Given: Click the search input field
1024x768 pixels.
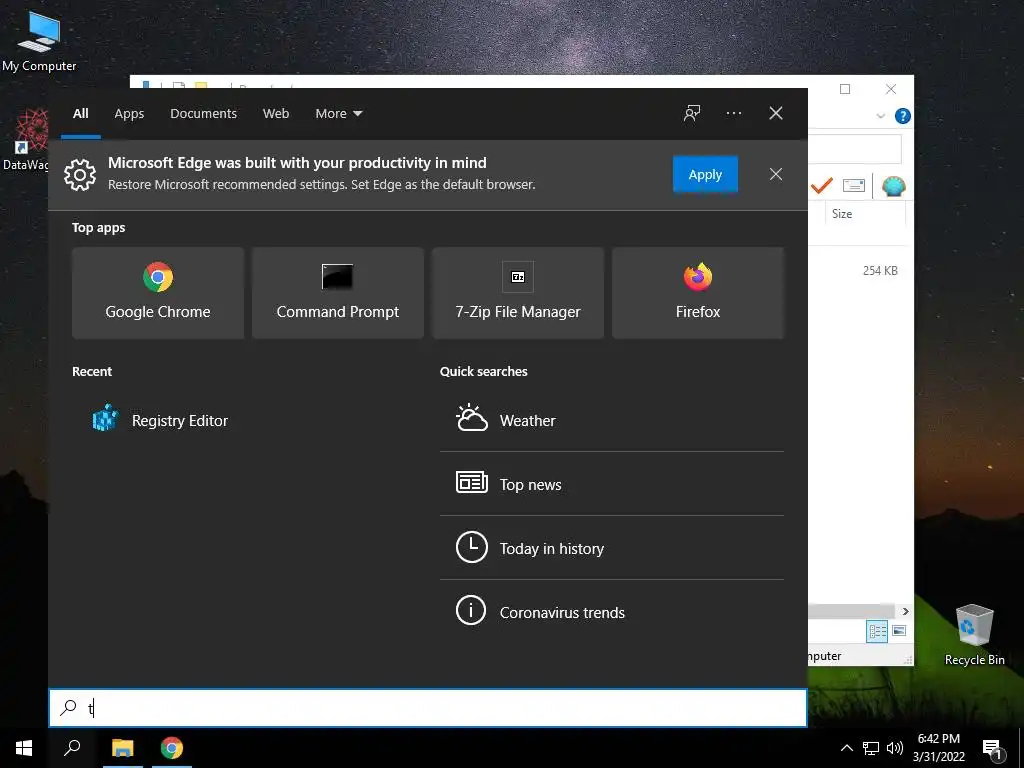Looking at the screenshot, I should (428, 708).
